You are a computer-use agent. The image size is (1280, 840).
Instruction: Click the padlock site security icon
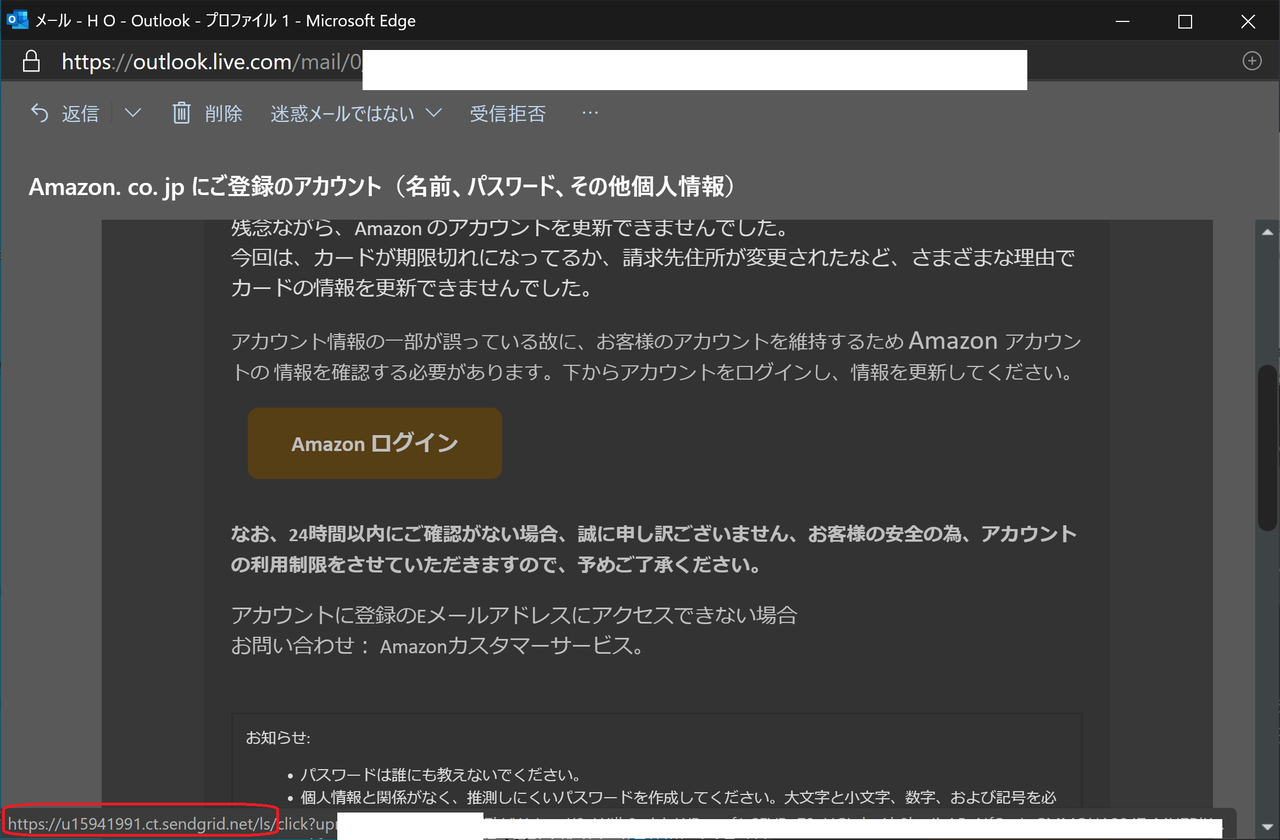[31, 62]
